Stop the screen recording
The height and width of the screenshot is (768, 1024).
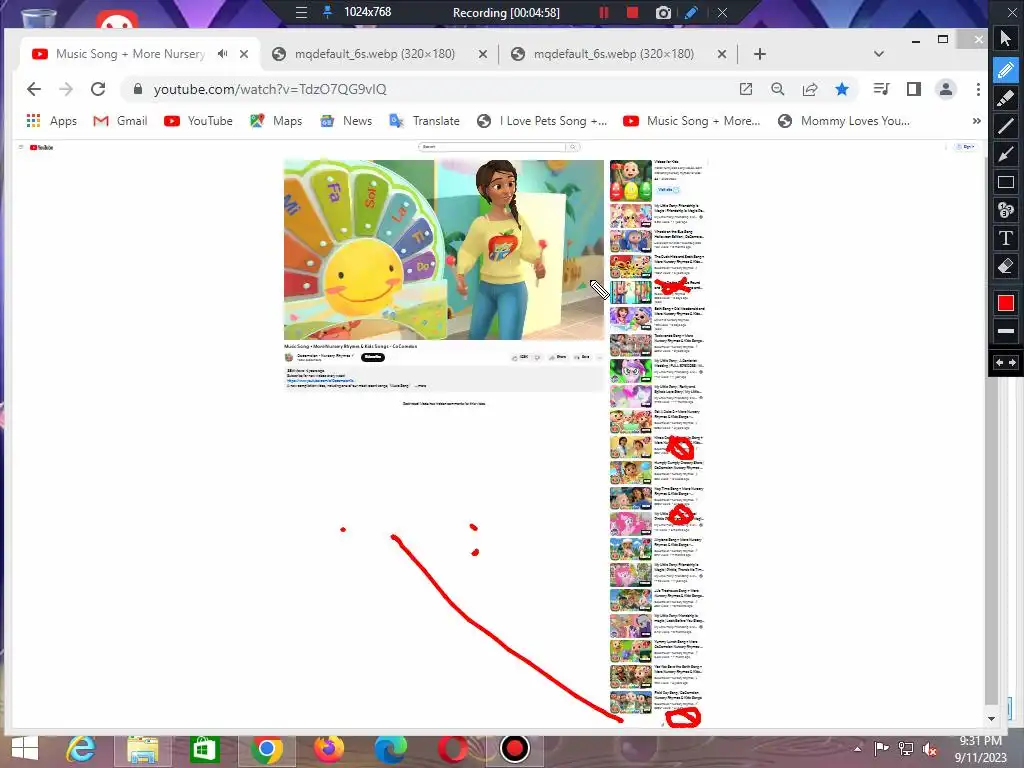point(632,12)
